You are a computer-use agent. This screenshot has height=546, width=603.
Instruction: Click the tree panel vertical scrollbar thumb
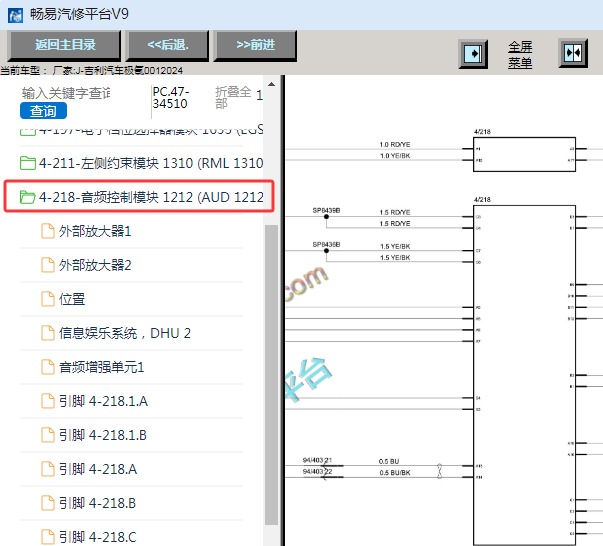pos(272,375)
